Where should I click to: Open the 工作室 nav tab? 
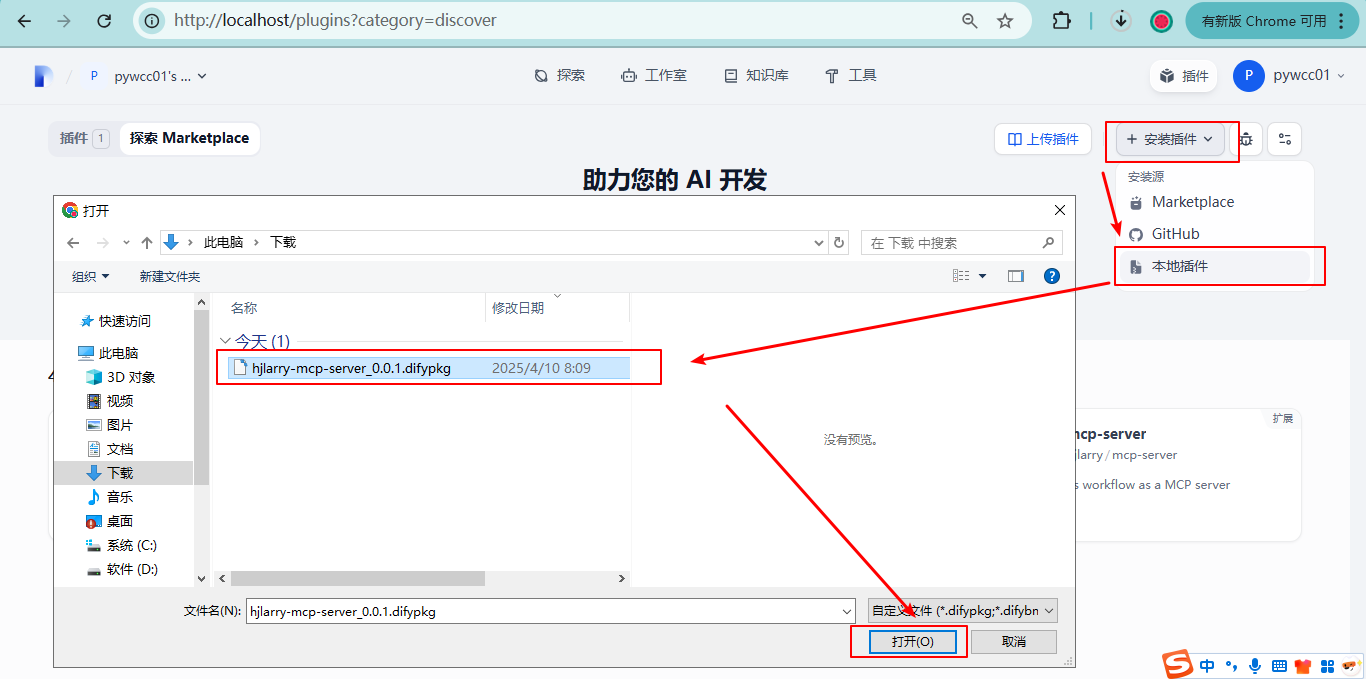click(x=654, y=76)
